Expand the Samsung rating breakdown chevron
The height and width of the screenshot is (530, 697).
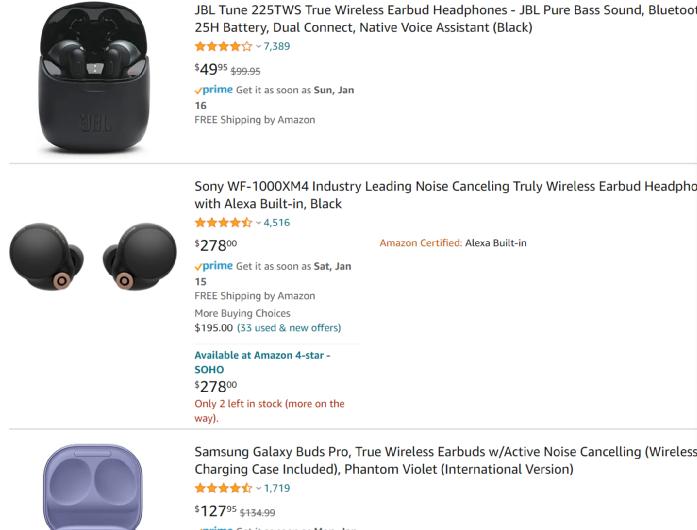click(258, 489)
